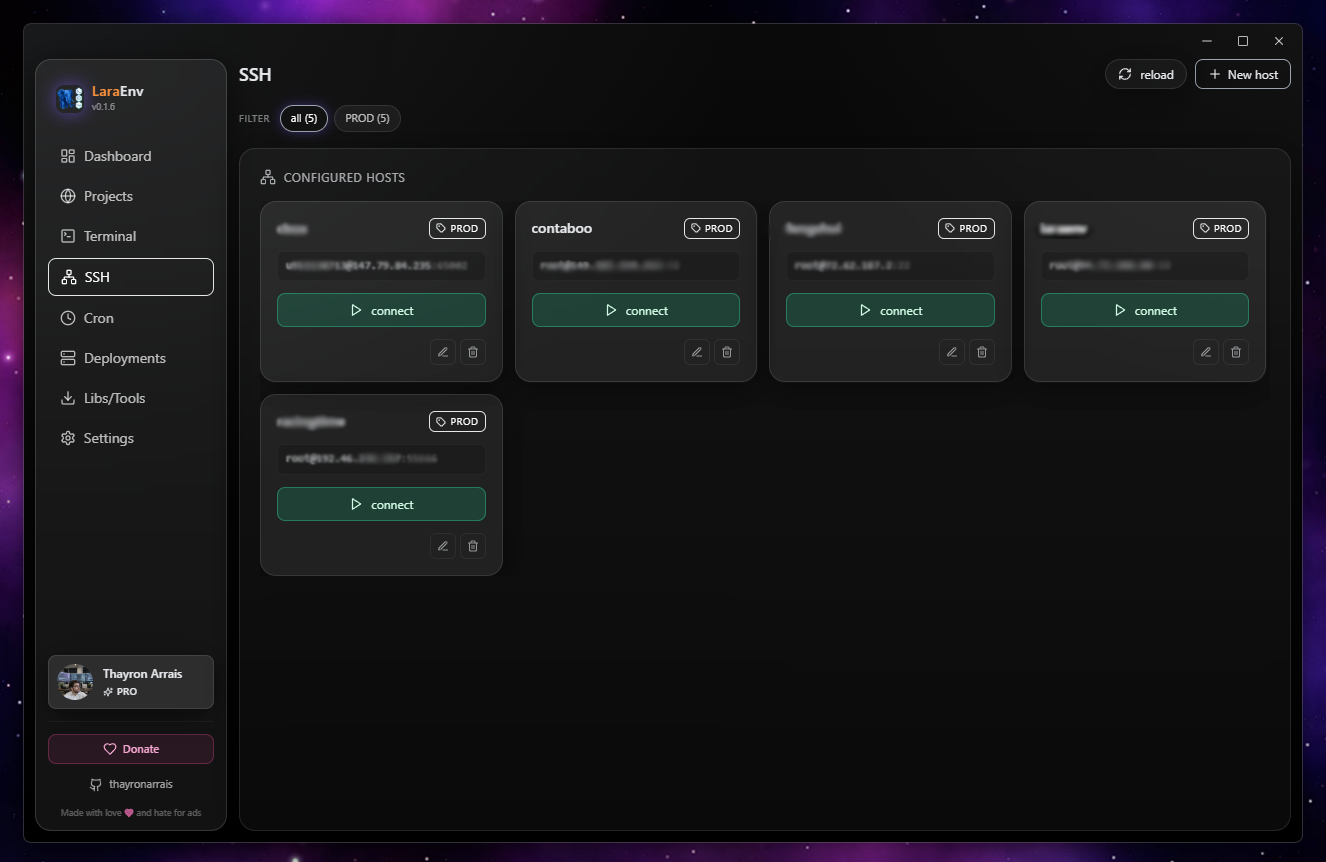Click the SSH page heading
This screenshot has height=862, width=1326.
[x=255, y=75]
